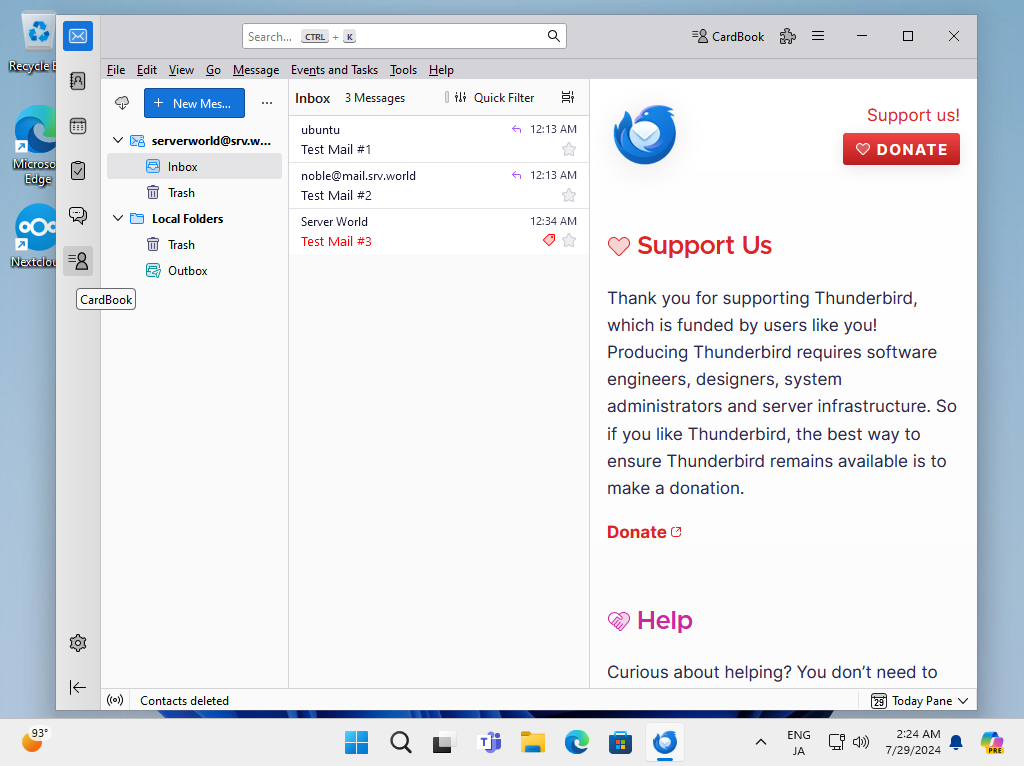Click the replied arrow on Test Mail #1

(x=517, y=129)
